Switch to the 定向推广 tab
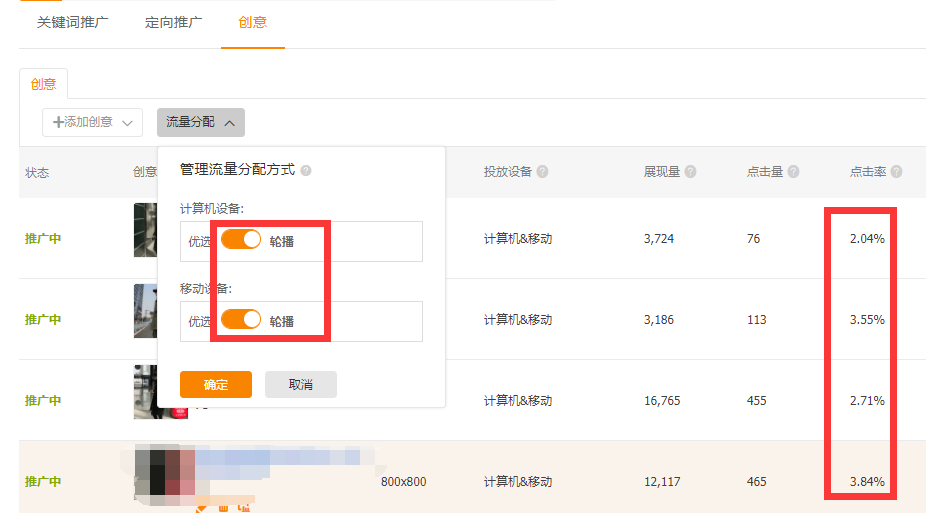926x513 pixels. [x=174, y=22]
